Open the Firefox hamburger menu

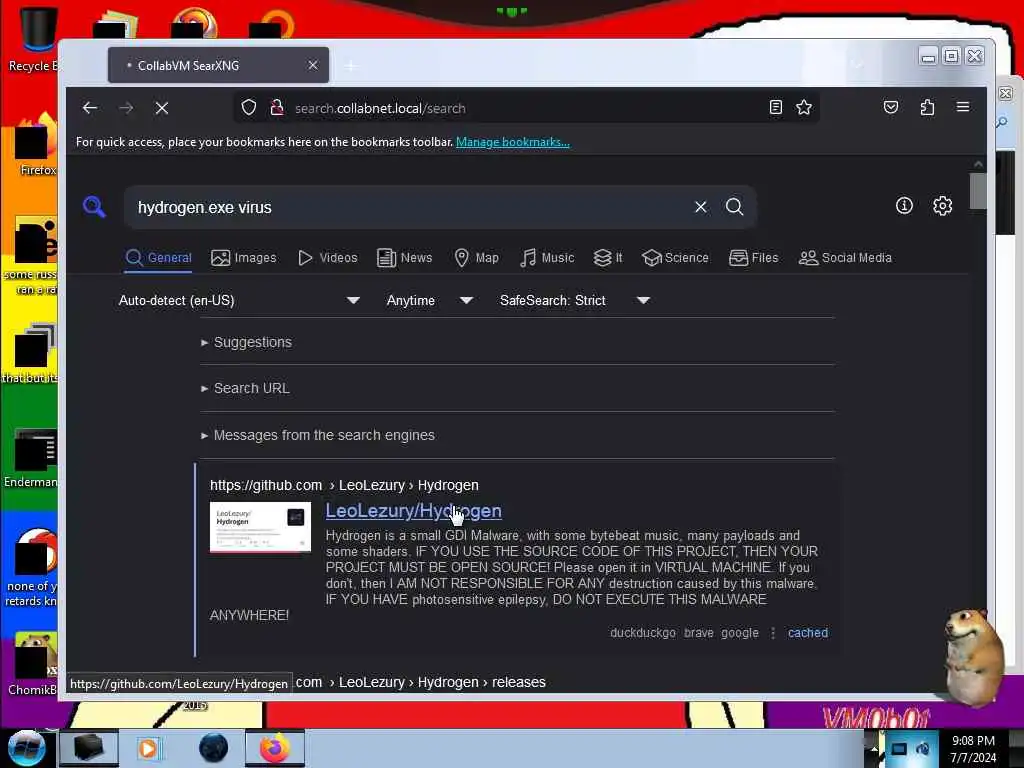pyautogui.click(x=963, y=107)
